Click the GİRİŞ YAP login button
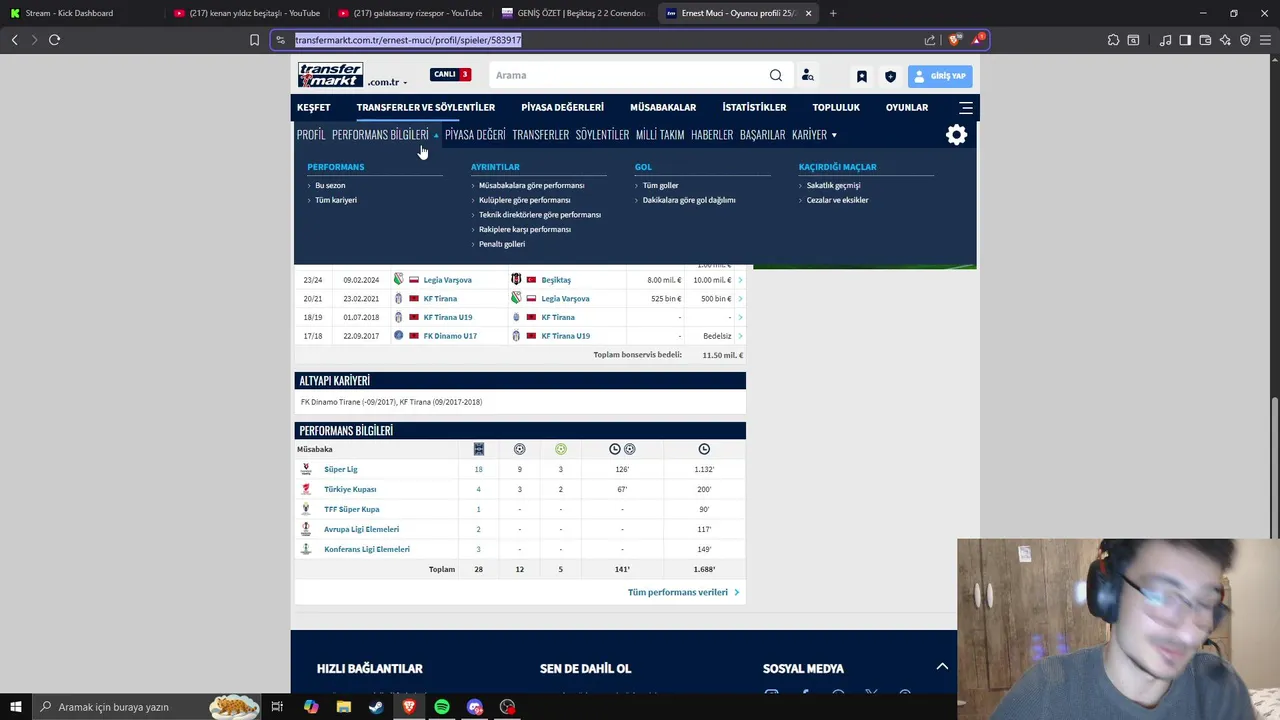The height and width of the screenshot is (720, 1280). pyautogui.click(x=940, y=76)
